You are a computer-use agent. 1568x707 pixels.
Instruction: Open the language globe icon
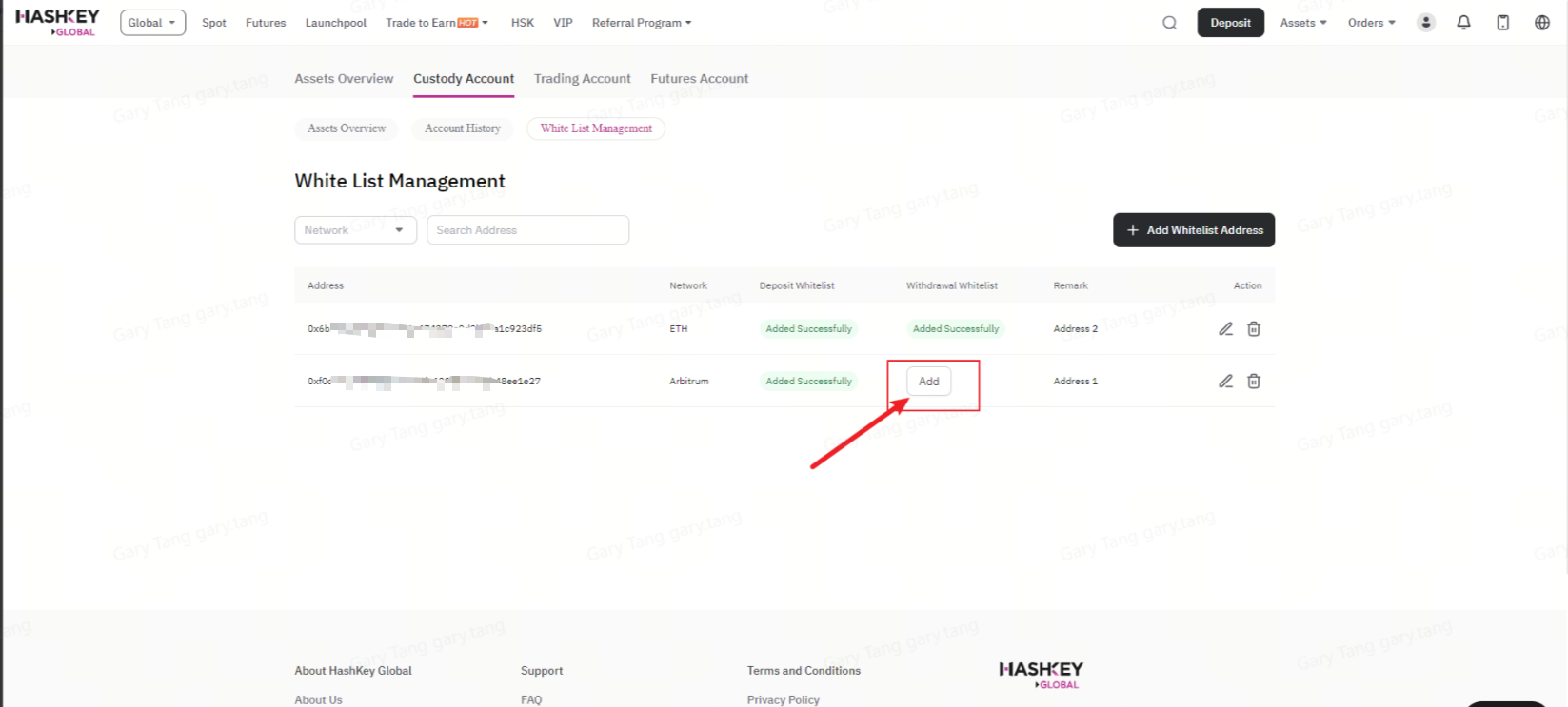point(1541,23)
